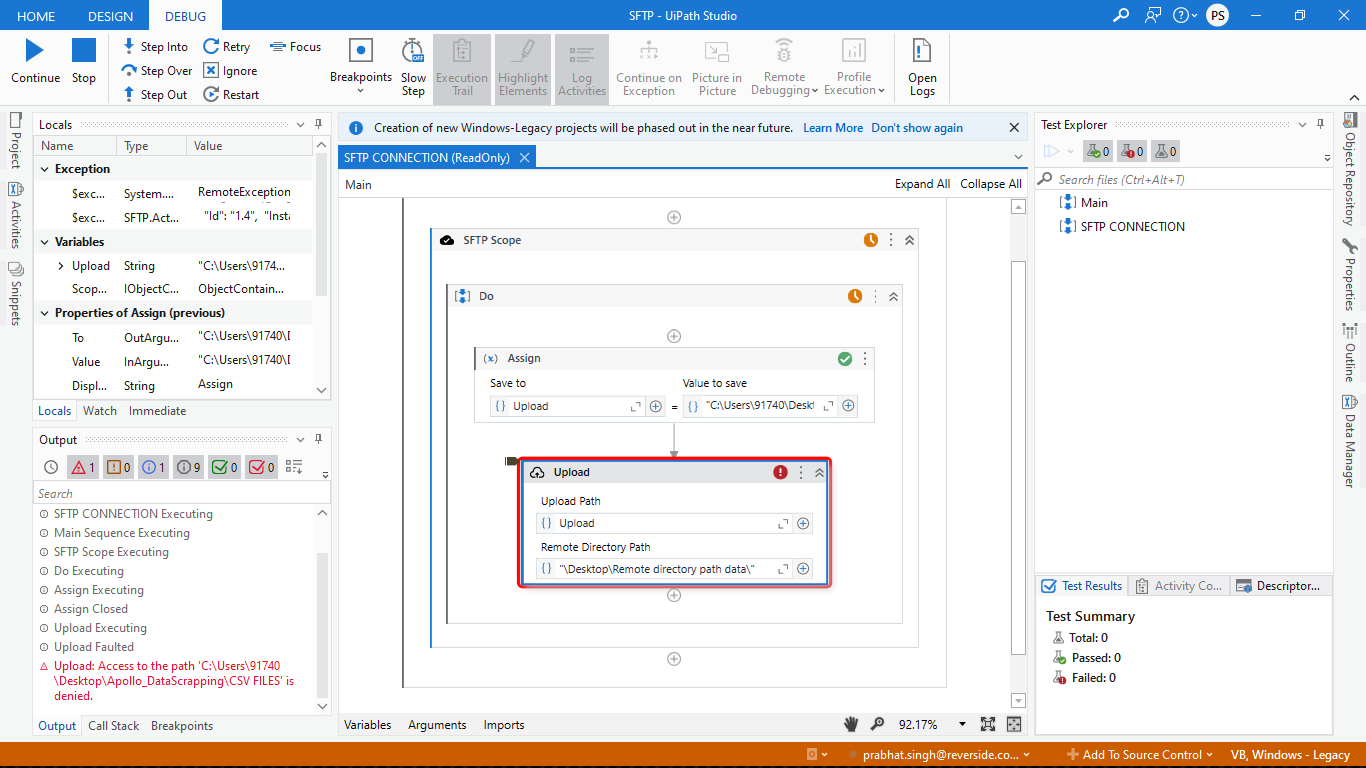Image resolution: width=1366 pixels, height=768 pixels.
Task: Open the Breakpoints dropdown arrow
Action: click(360, 91)
